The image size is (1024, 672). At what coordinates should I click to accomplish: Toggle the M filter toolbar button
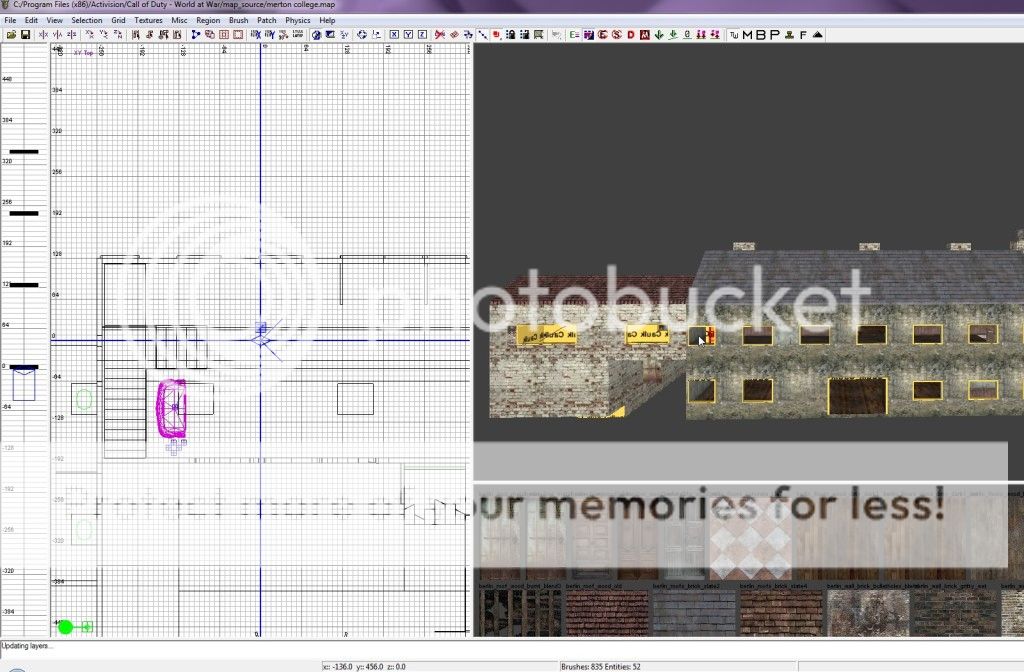point(748,35)
